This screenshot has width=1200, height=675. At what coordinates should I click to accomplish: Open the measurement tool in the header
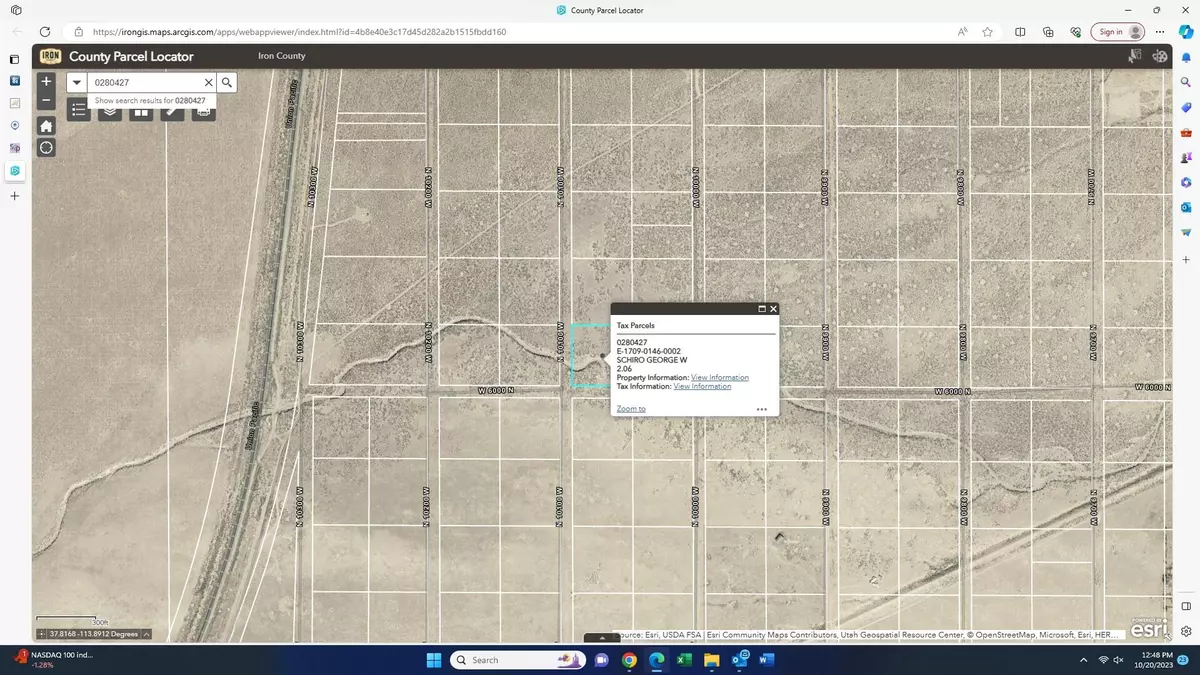[1158, 56]
